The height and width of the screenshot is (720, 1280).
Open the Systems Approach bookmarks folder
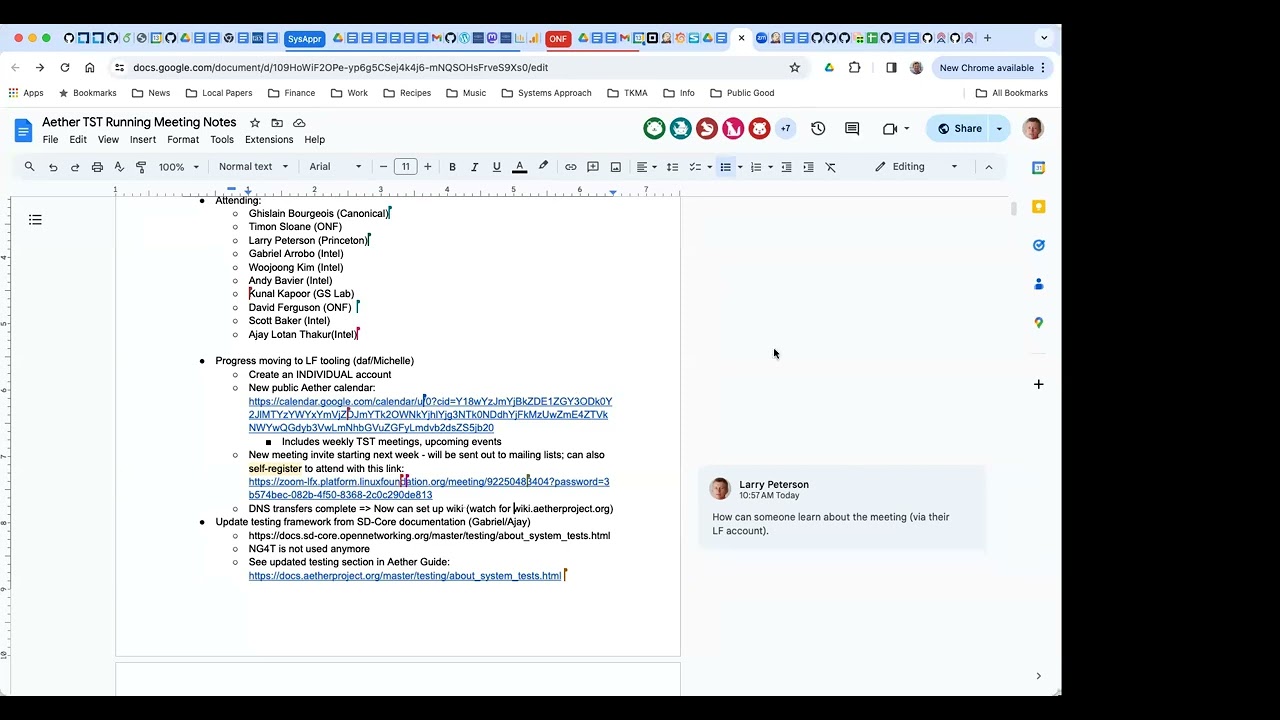(x=546, y=93)
